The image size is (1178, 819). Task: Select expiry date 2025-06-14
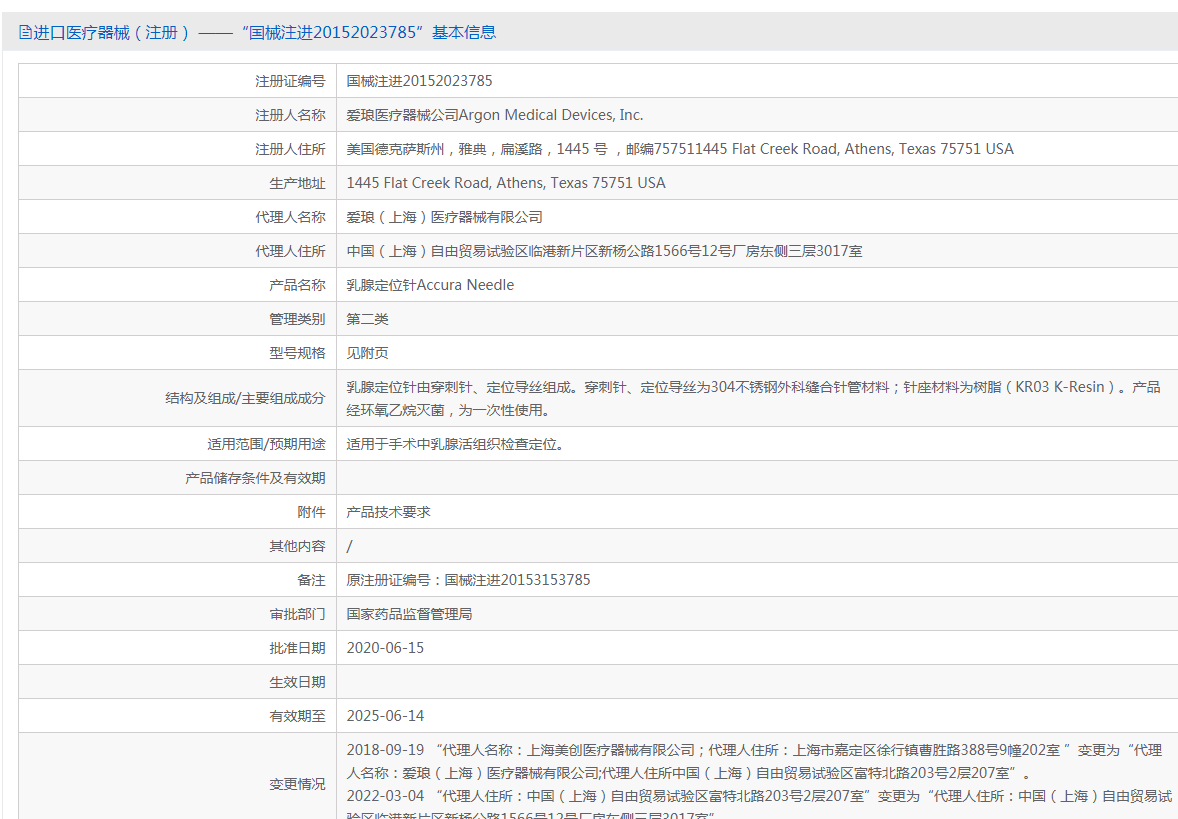pos(385,716)
